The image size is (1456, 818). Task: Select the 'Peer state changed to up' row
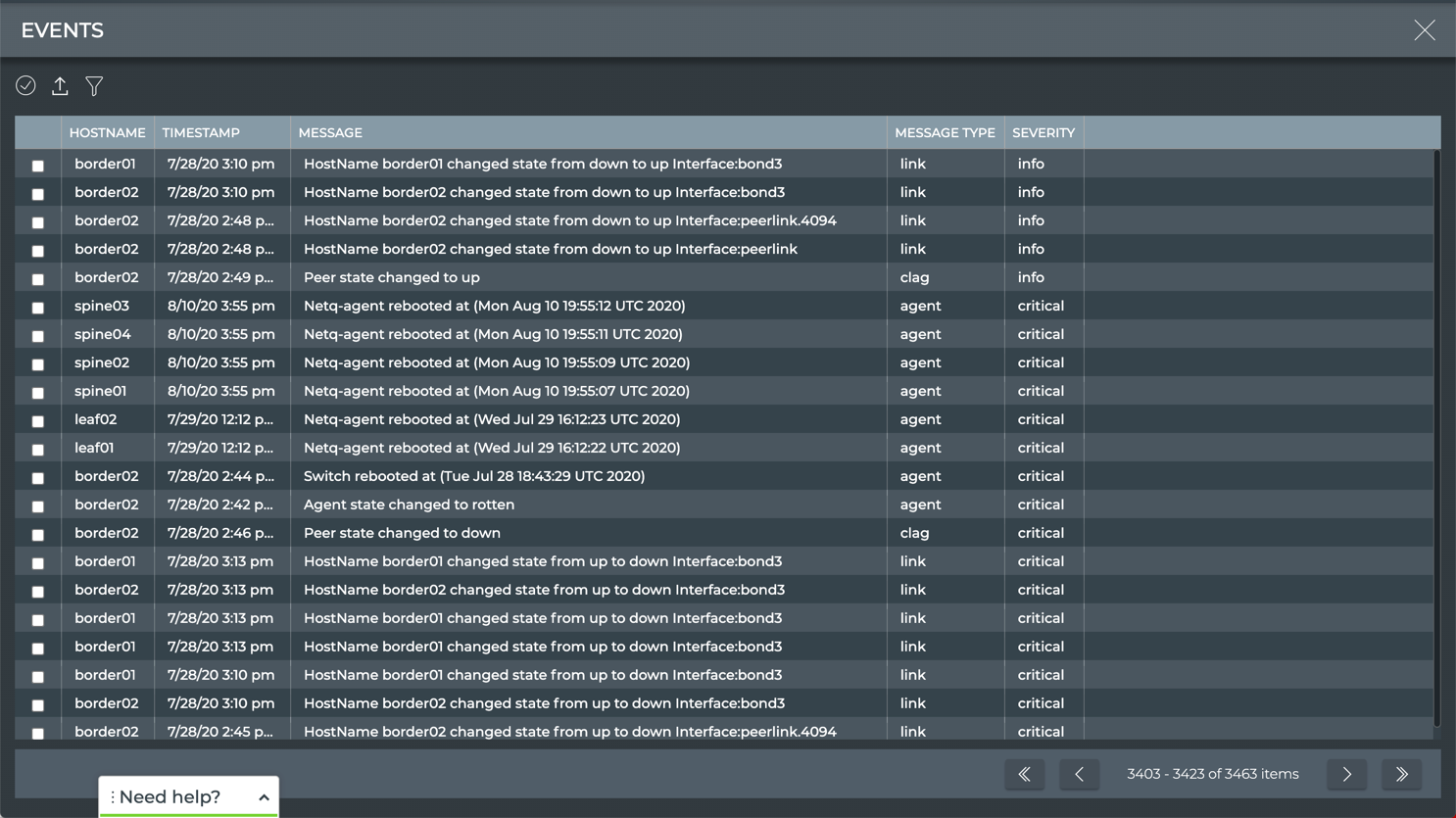point(37,279)
